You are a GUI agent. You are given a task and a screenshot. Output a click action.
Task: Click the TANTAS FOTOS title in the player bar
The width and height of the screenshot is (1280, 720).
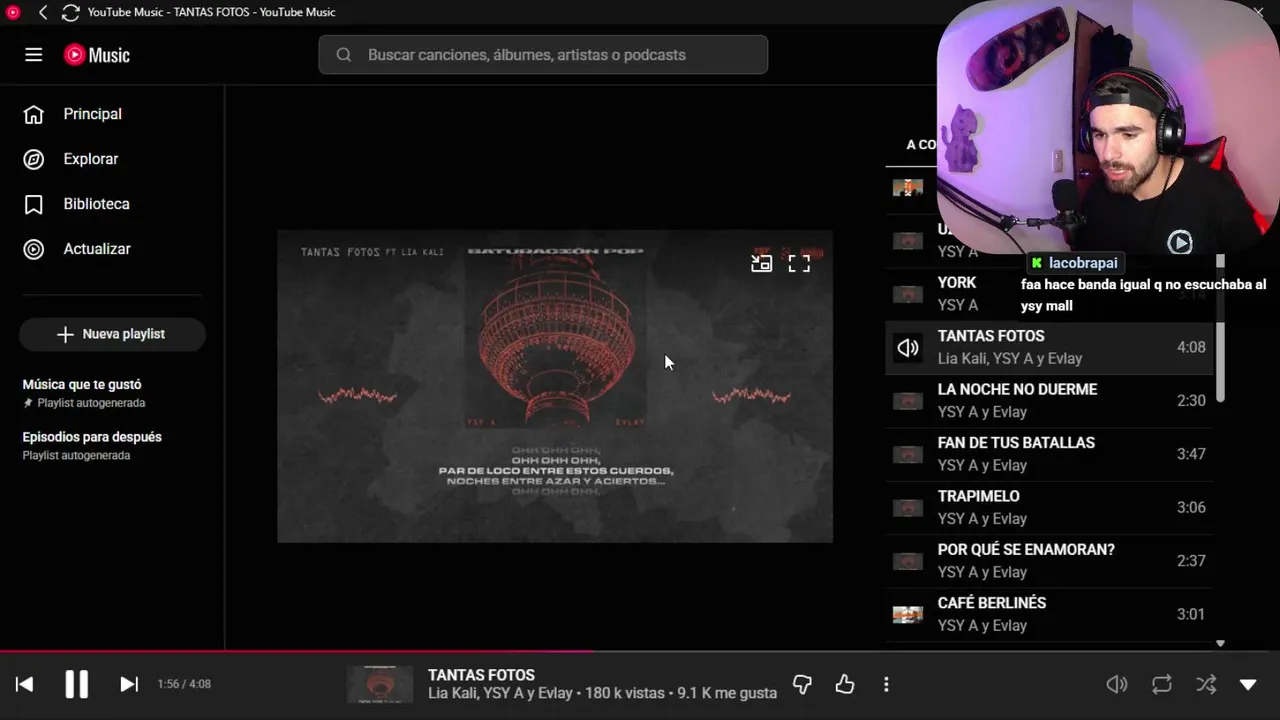(x=481, y=675)
